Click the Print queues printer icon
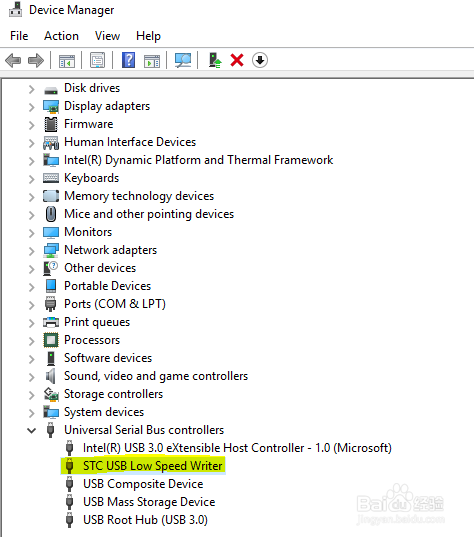 [x=51, y=322]
